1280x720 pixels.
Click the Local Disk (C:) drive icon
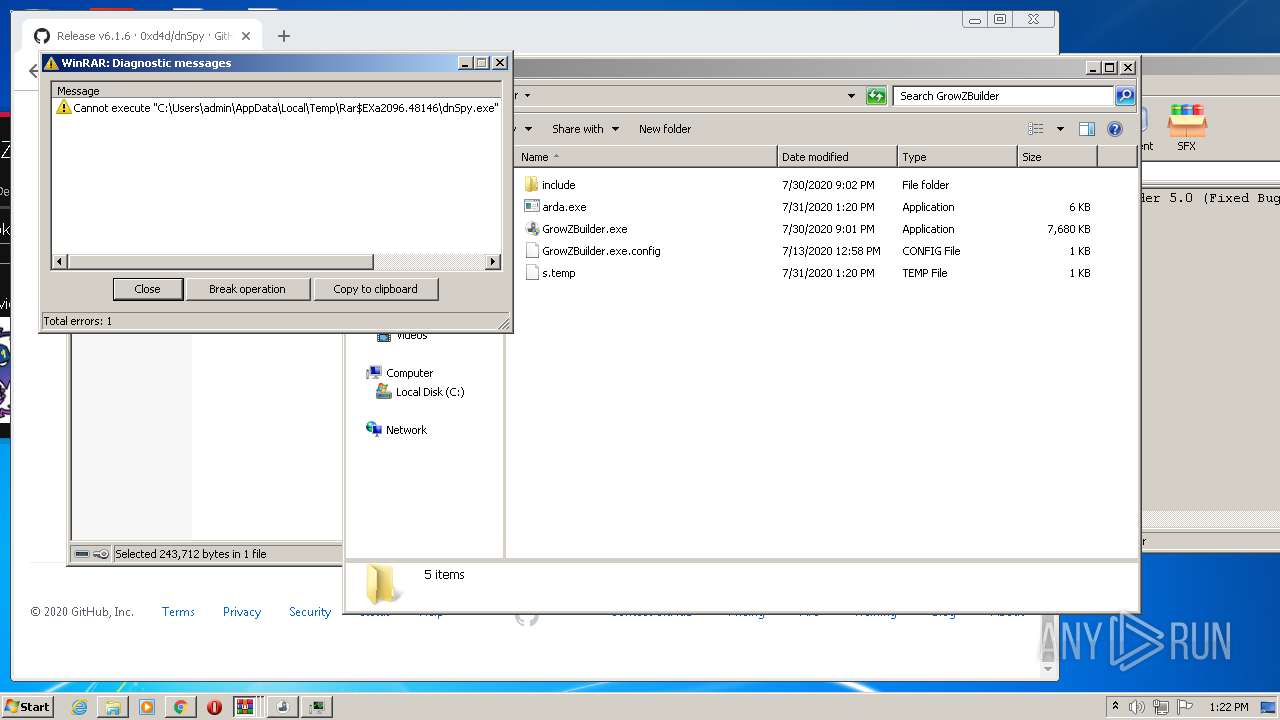point(383,392)
